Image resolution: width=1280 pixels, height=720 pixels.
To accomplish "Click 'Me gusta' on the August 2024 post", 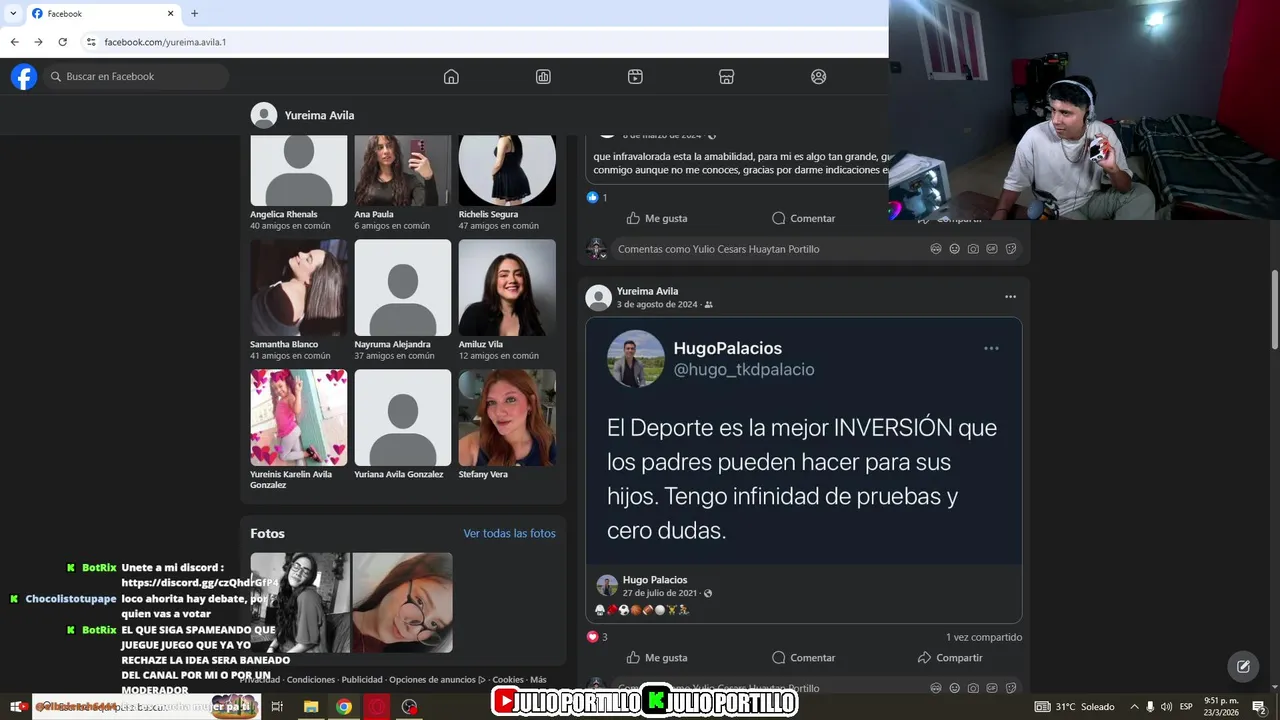I will coord(657,658).
